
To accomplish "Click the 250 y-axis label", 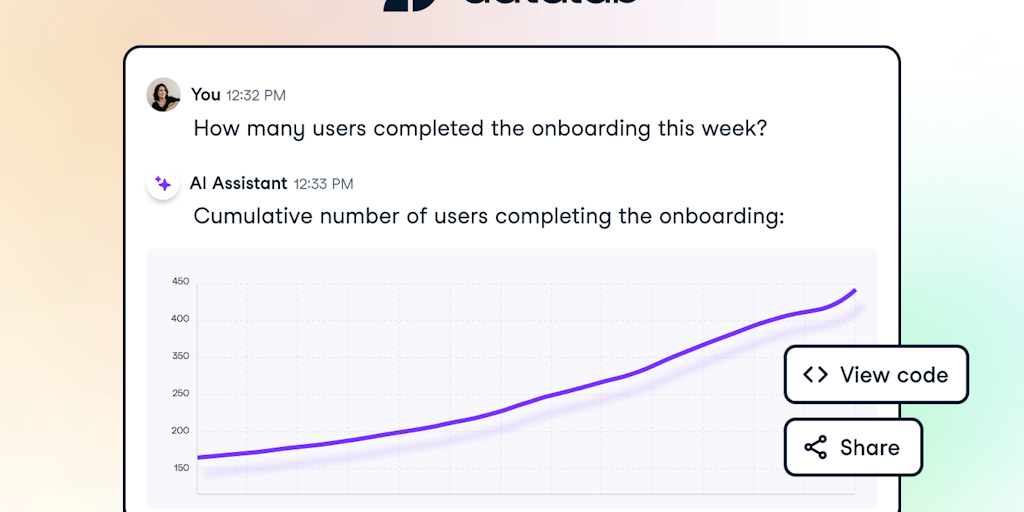I will pos(180,393).
